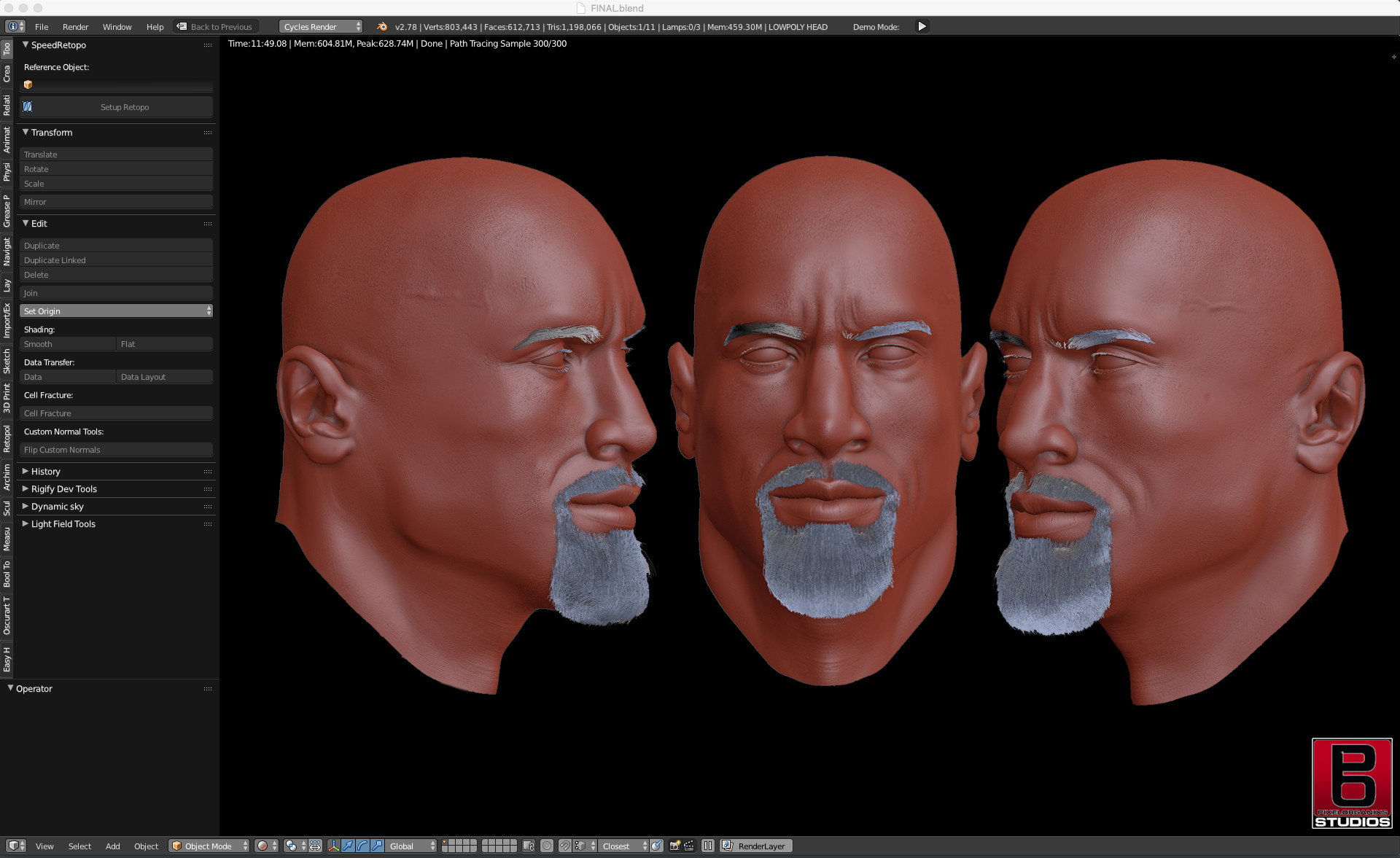This screenshot has width=1400, height=858.
Task: Click the OpenGL render camera icon
Action: click(x=676, y=846)
